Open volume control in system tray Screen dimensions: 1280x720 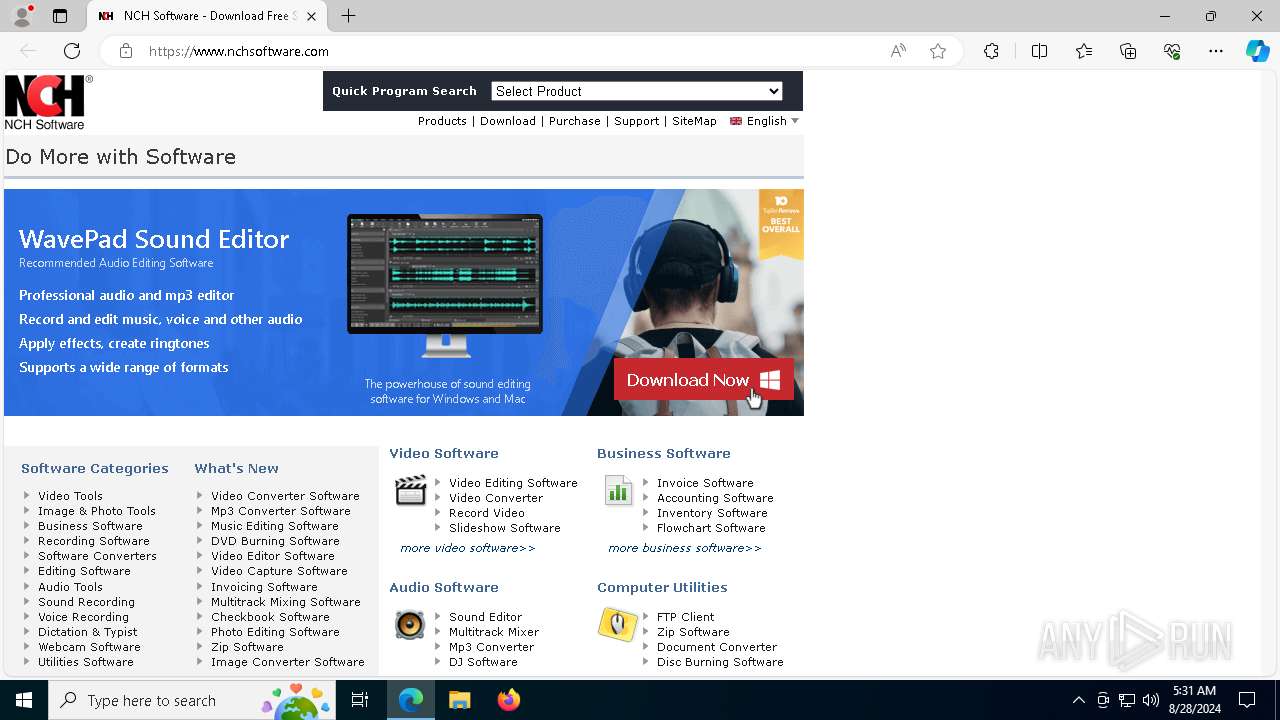point(1151,700)
